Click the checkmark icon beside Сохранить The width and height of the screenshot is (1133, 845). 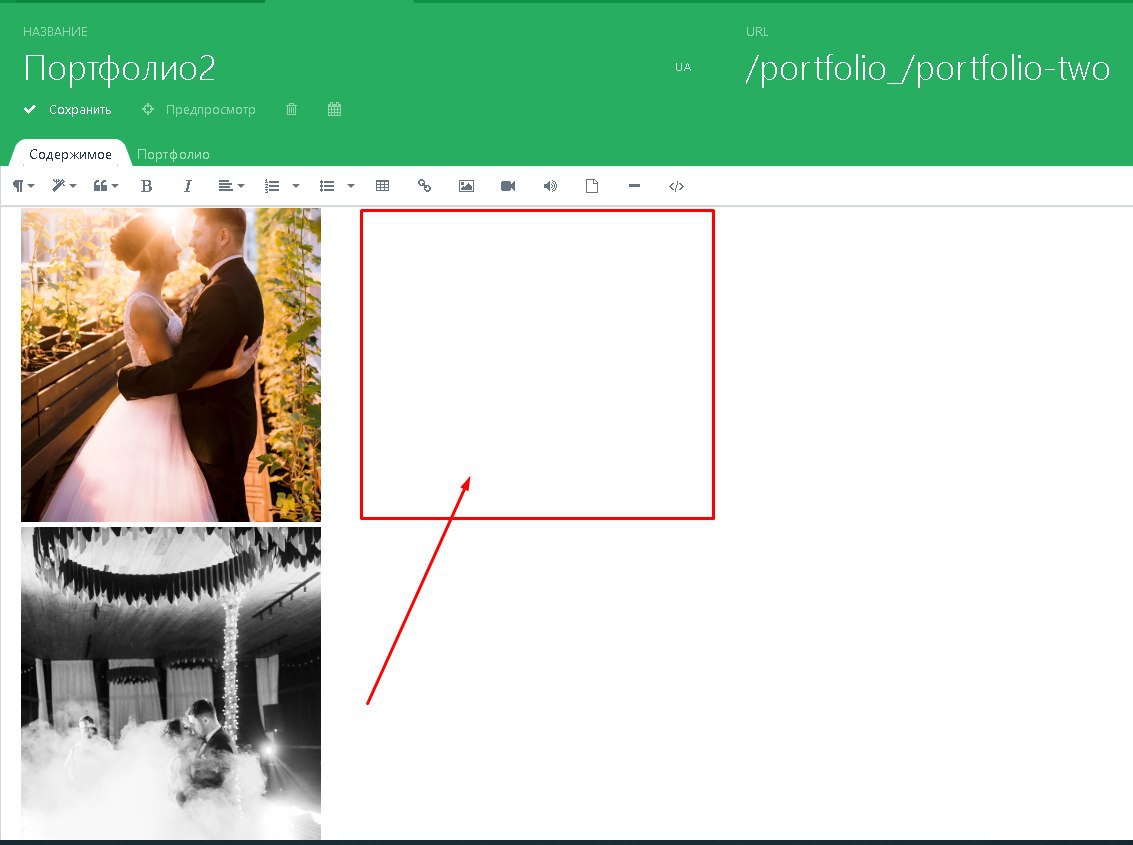pos(30,109)
